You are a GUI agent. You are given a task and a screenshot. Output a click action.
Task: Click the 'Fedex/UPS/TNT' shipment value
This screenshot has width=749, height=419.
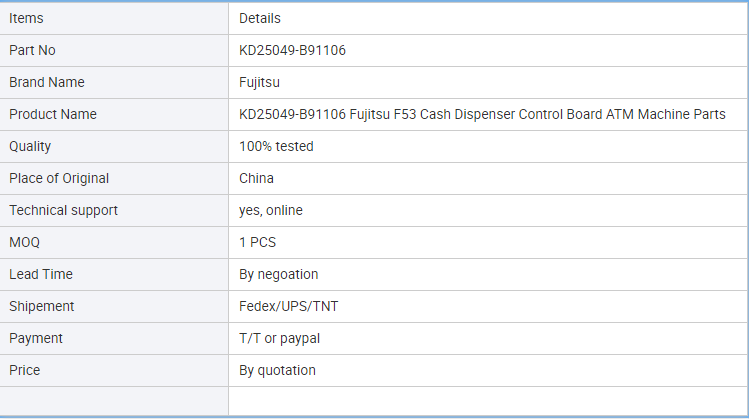click(x=289, y=306)
